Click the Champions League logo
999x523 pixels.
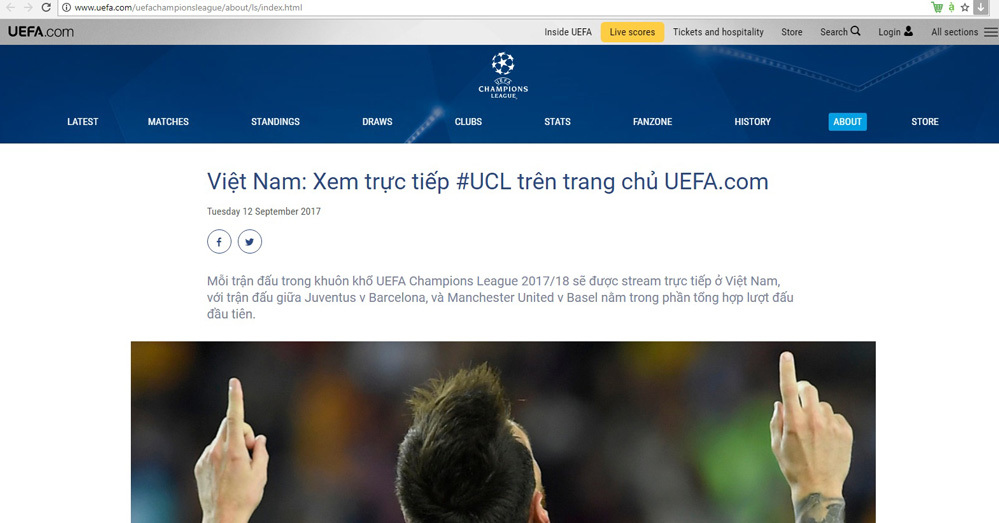tap(503, 75)
